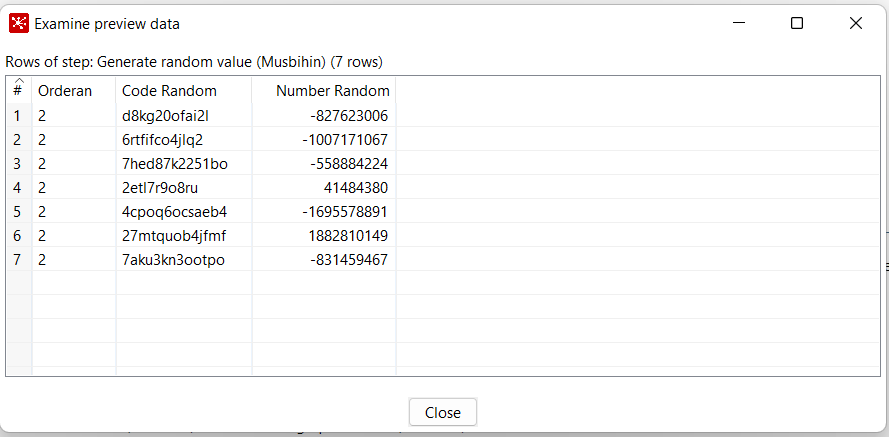Select value -1007171067
This screenshot has height=437, width=889.
point(324,139)
